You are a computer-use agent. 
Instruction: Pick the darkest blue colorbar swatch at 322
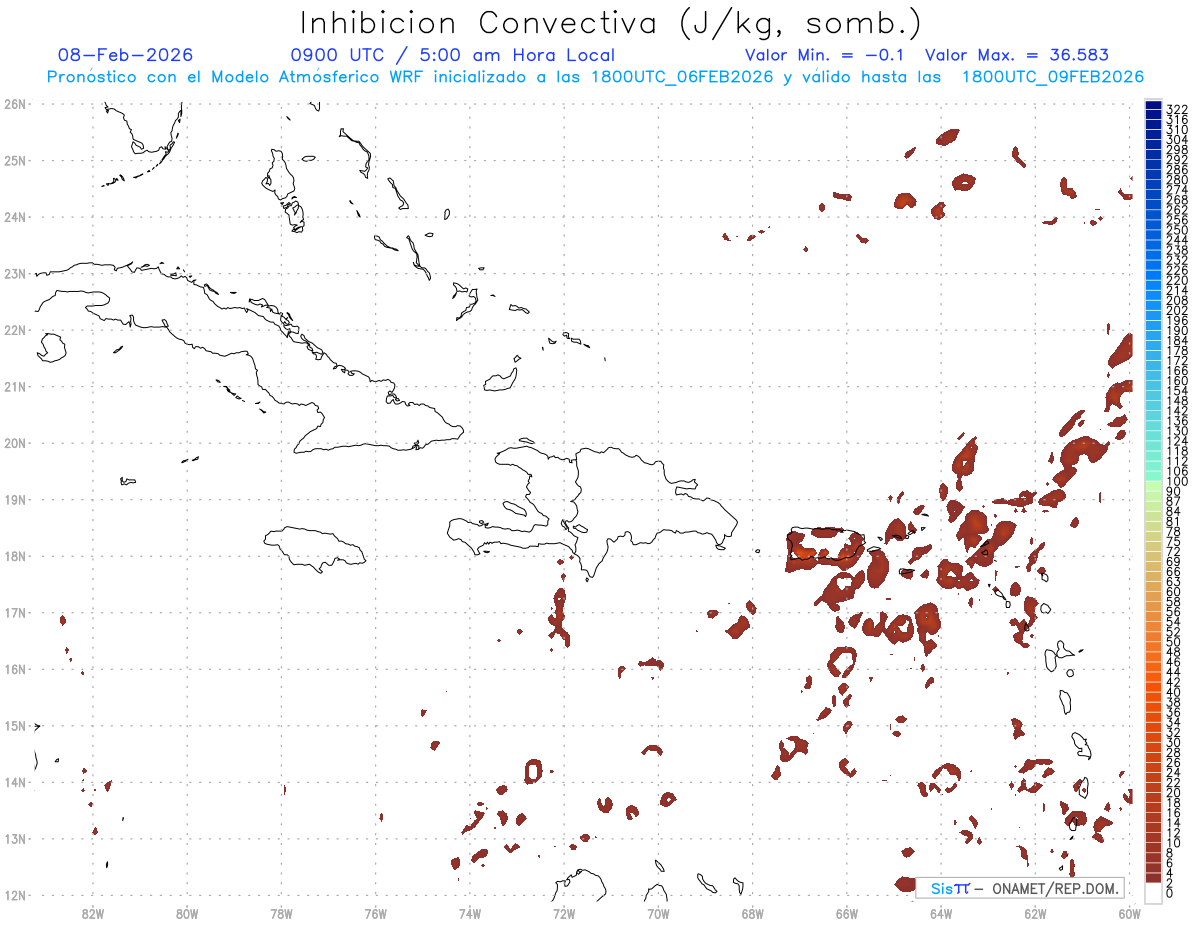pyautogui.click(x=1154, y=106)
